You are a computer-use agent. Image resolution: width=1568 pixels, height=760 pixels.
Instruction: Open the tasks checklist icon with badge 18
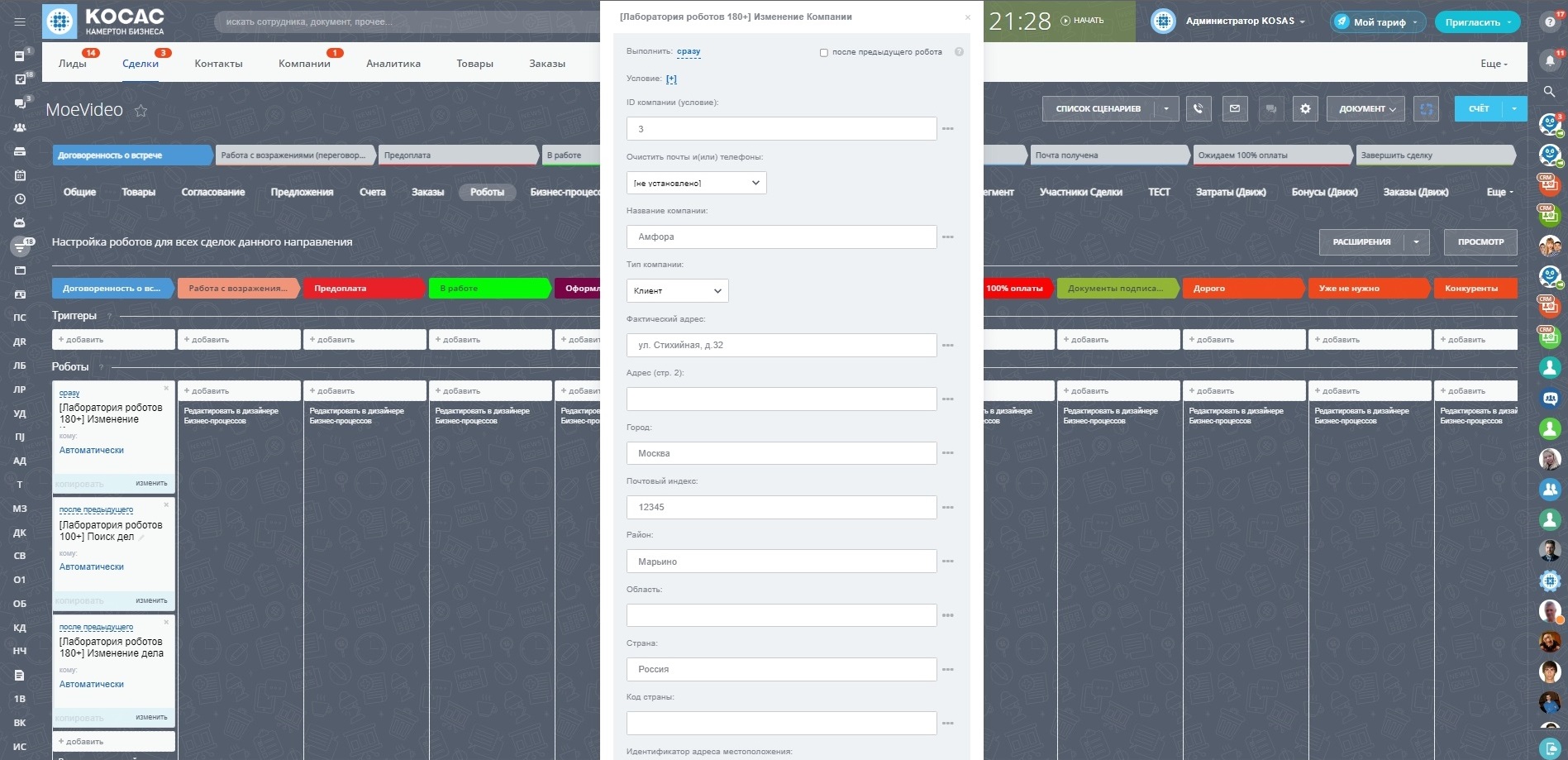point(21,79)
